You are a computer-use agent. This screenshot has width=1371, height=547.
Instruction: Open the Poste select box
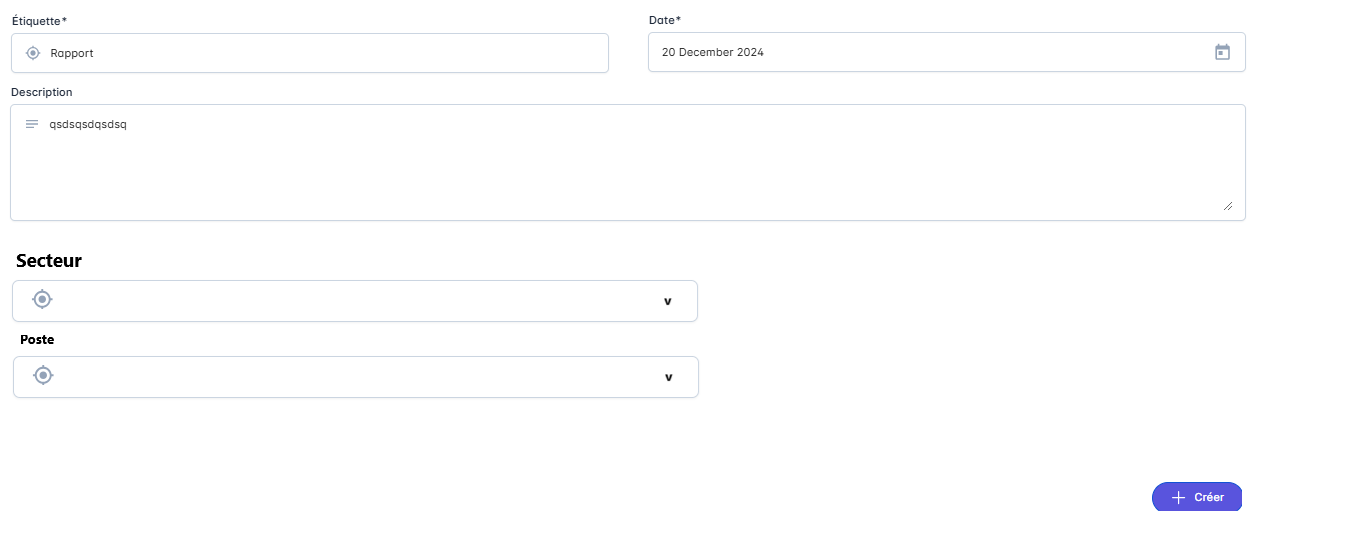[355, 377]
